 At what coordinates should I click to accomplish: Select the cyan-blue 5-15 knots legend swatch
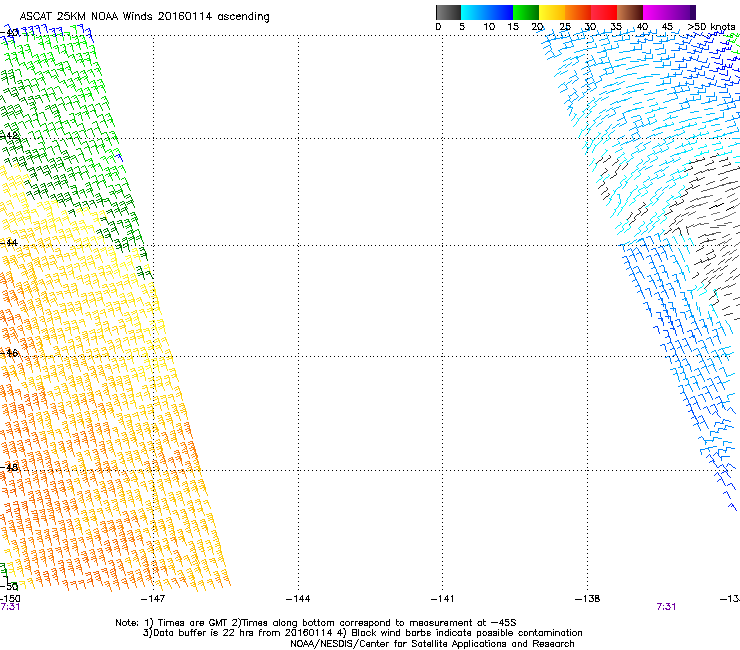(x=487, y=12)
